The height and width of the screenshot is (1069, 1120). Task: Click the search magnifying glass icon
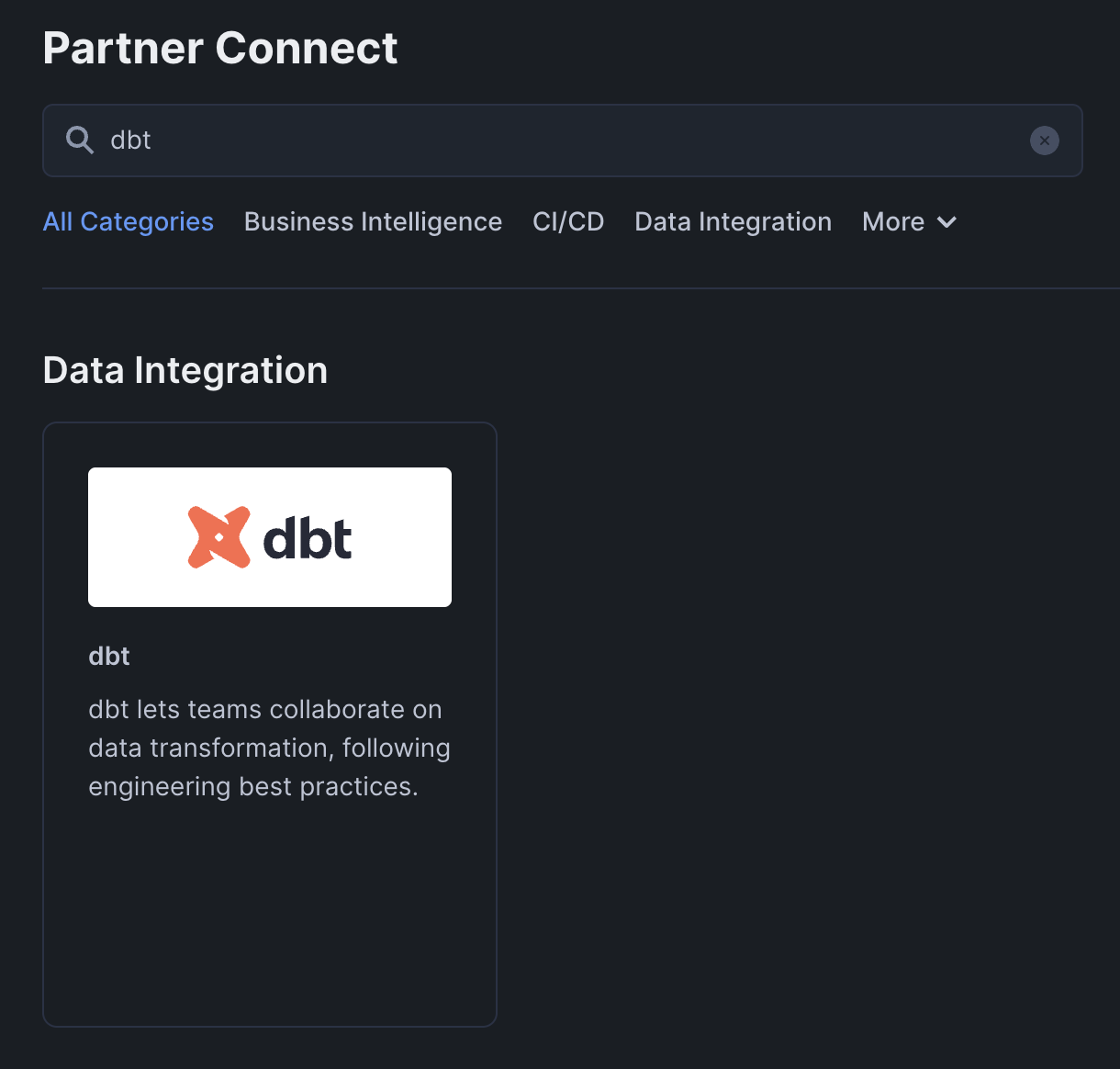pos(79,140)
